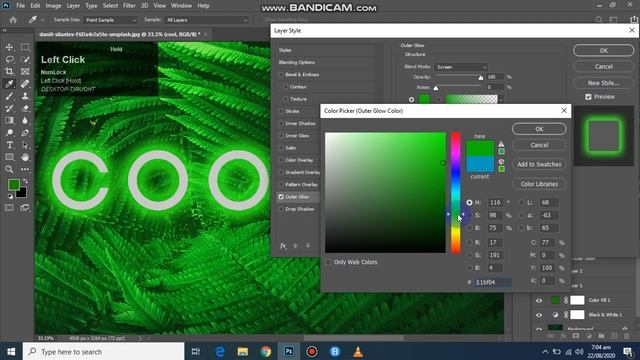The image size is (640, 360).
Task: Open Color Libraries
Action: tap(539, 184)
